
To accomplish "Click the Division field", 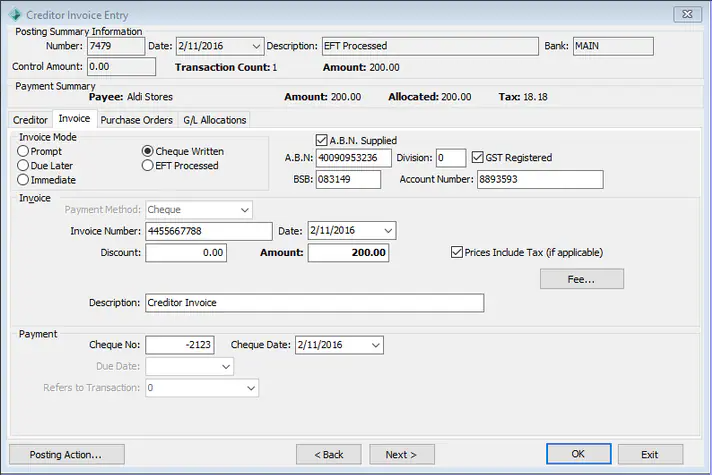I will [450, 158].
